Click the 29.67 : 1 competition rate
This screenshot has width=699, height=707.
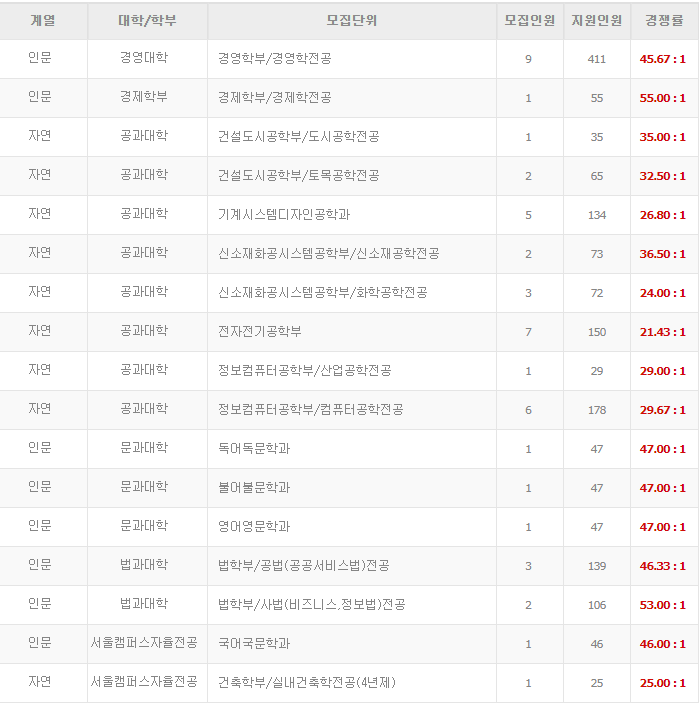(x=662, y=410)
